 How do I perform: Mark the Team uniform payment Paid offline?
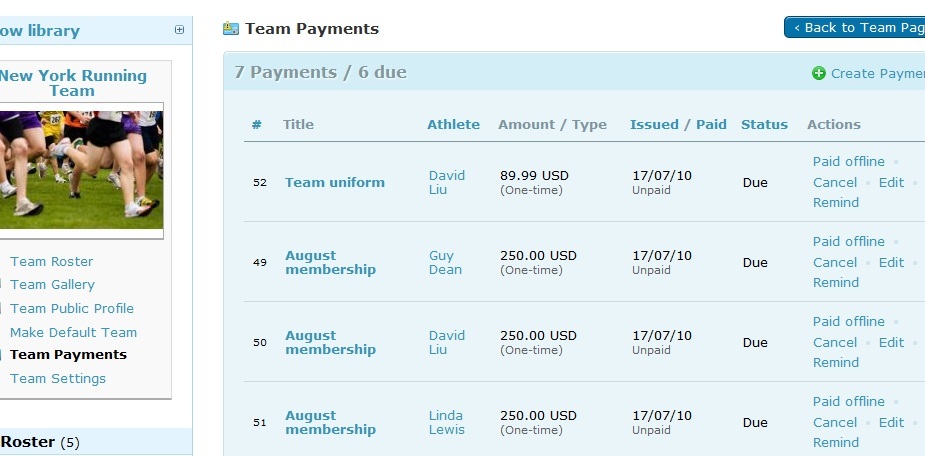coord(848,162)
